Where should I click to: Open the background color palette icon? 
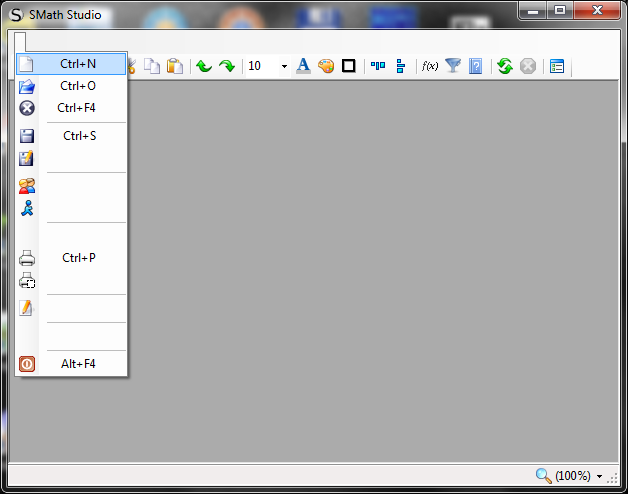[326, 66]
